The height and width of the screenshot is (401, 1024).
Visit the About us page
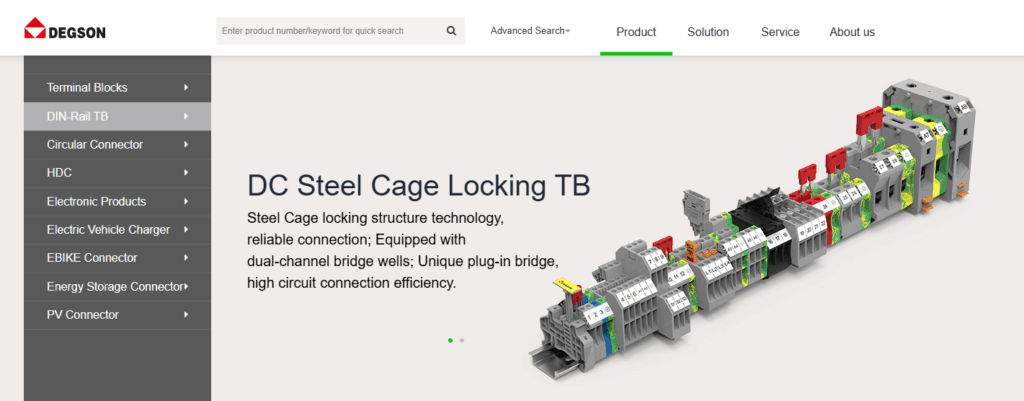pos(852,32)
